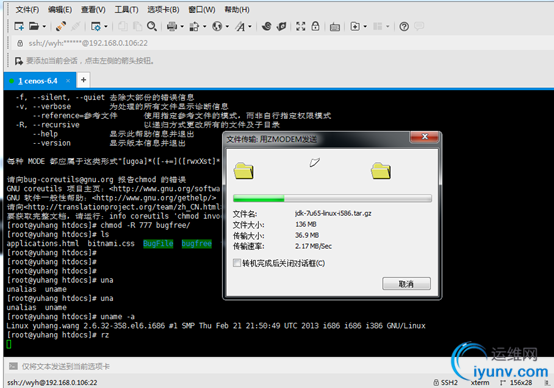Click the file transfer icon beside Print
This screenshot has width=554, height=388.
click(x=194, y=27)
